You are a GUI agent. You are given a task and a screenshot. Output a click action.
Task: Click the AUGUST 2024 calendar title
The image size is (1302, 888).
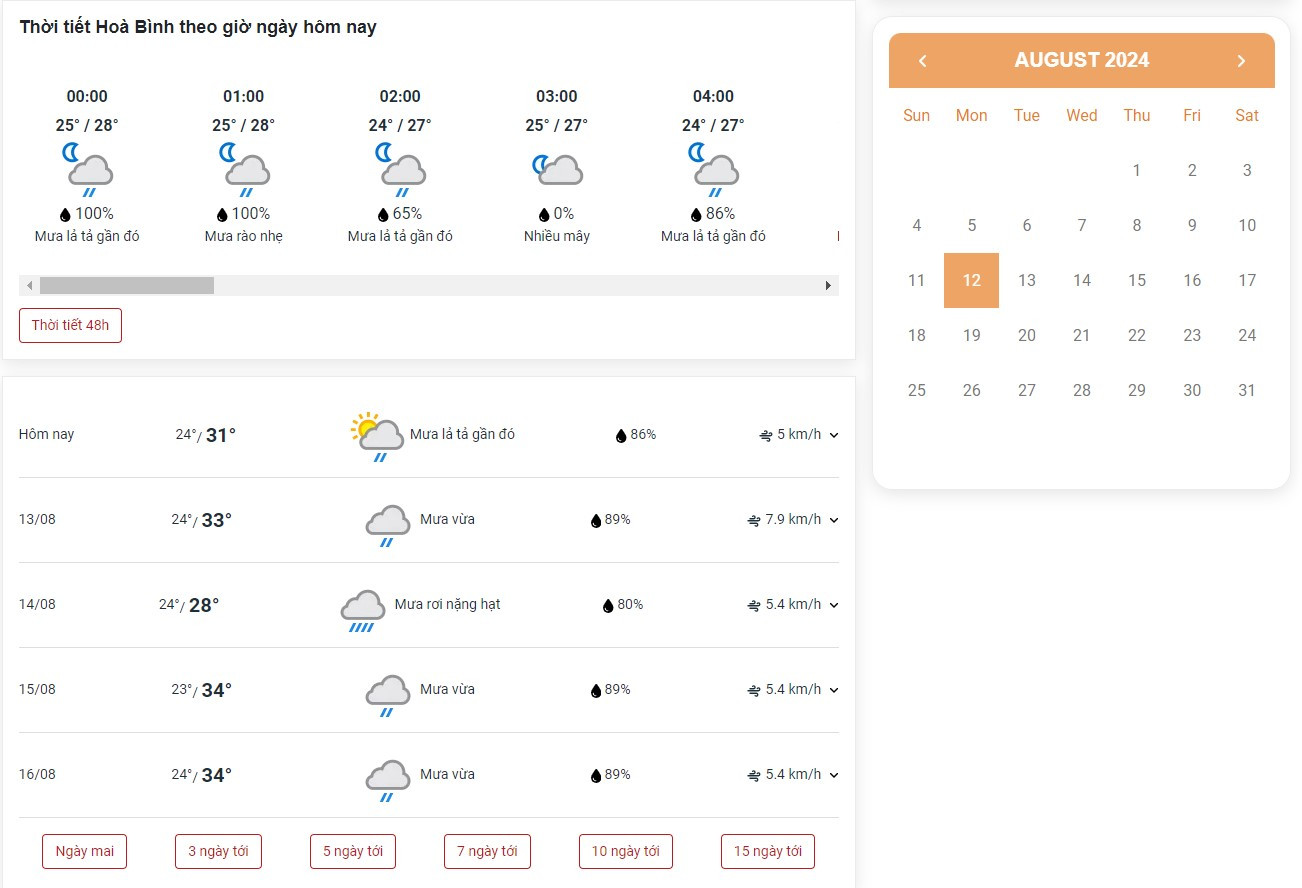click(1082, 60)
